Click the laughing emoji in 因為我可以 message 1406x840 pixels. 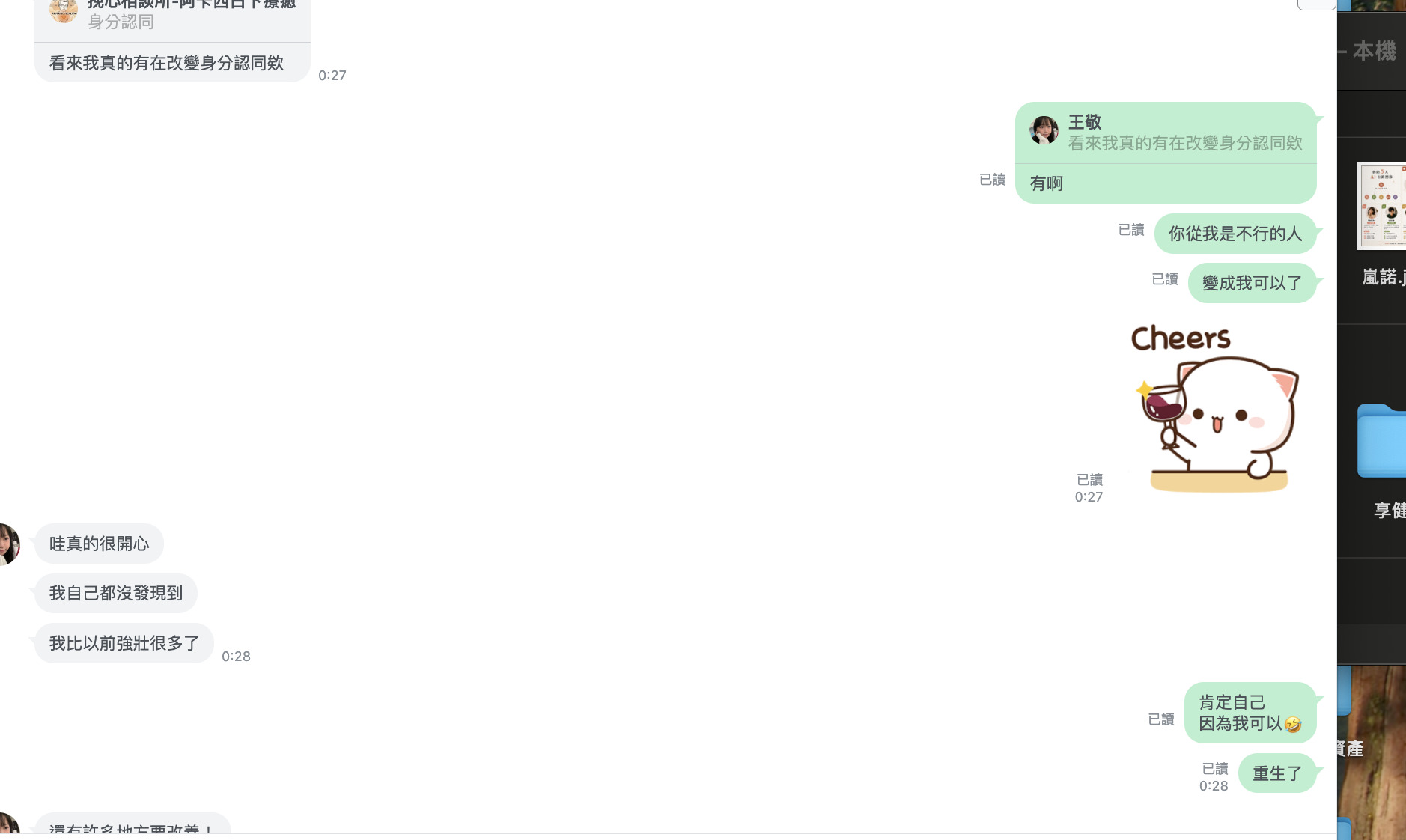[1292, 725]
